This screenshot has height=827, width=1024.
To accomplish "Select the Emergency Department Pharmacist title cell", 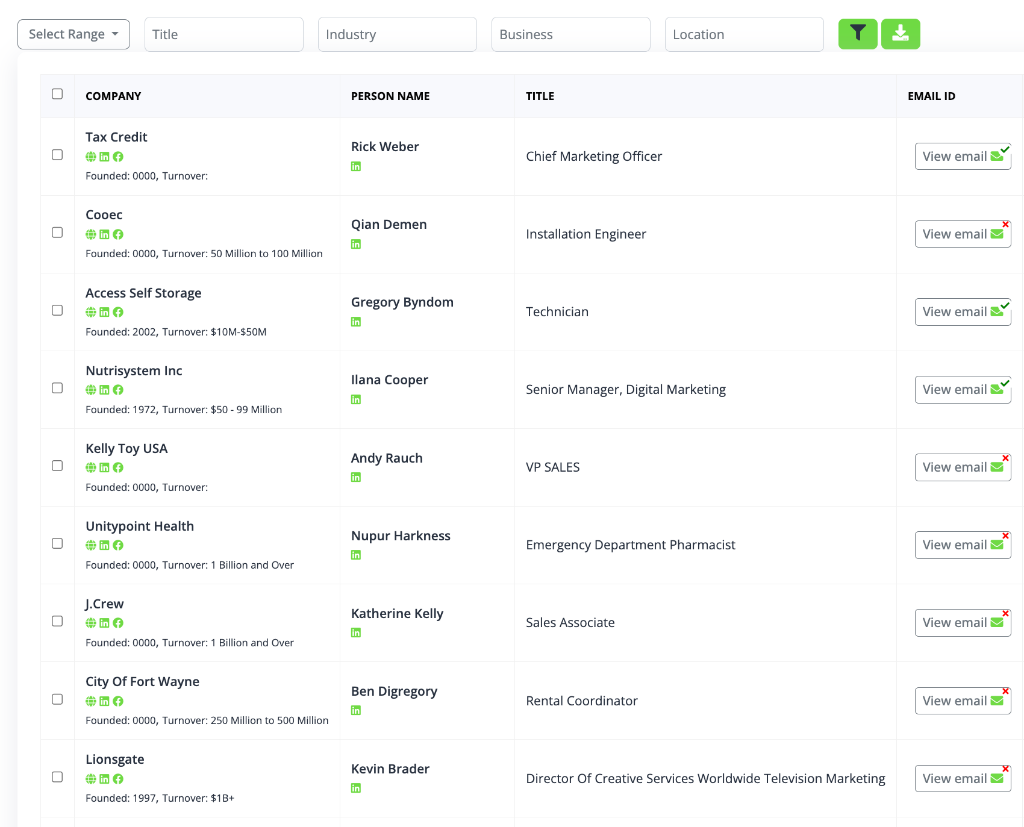I will coord(630,545).
